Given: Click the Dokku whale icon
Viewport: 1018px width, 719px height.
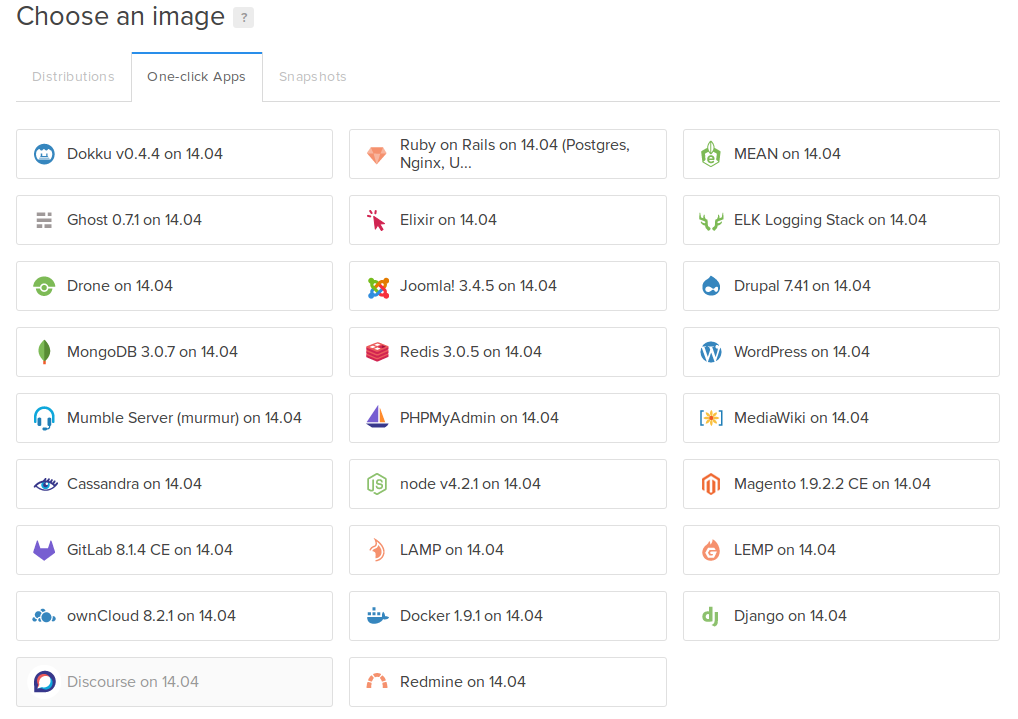Looking at the screenshot, I should point(44,154).
